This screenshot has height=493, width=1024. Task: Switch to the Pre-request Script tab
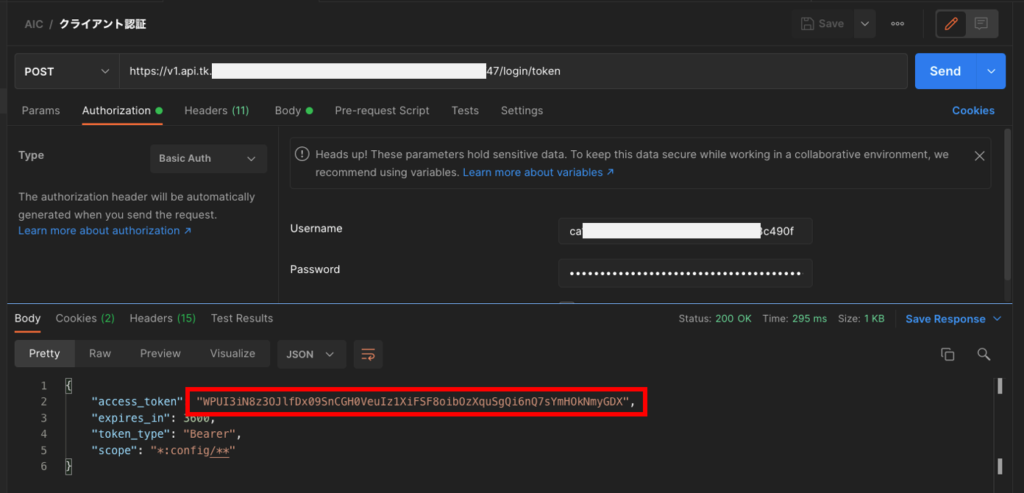382,110
